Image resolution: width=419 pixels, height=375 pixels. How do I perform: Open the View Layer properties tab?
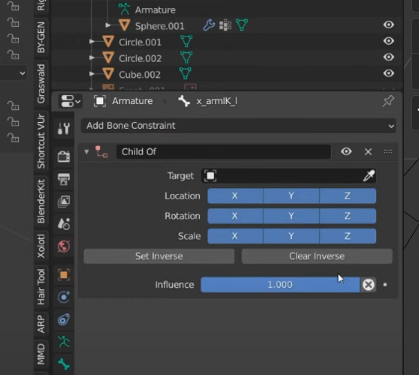(x=63, y=201)
